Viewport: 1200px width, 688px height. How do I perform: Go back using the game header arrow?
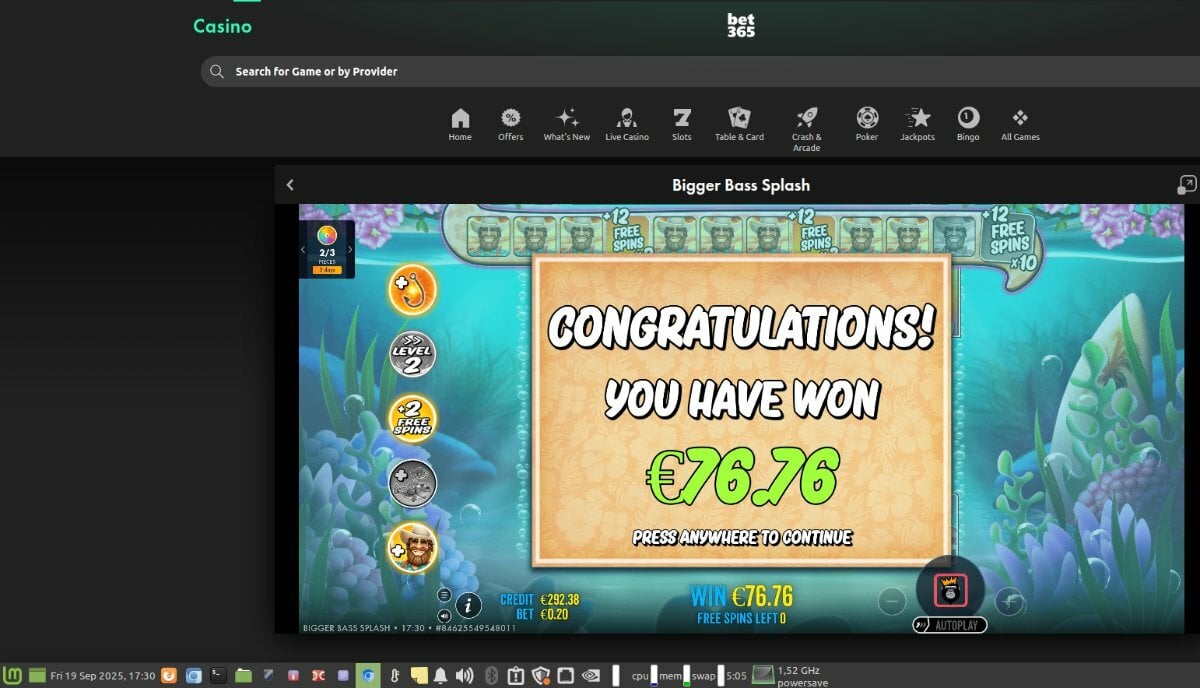(x=290, y=185)
